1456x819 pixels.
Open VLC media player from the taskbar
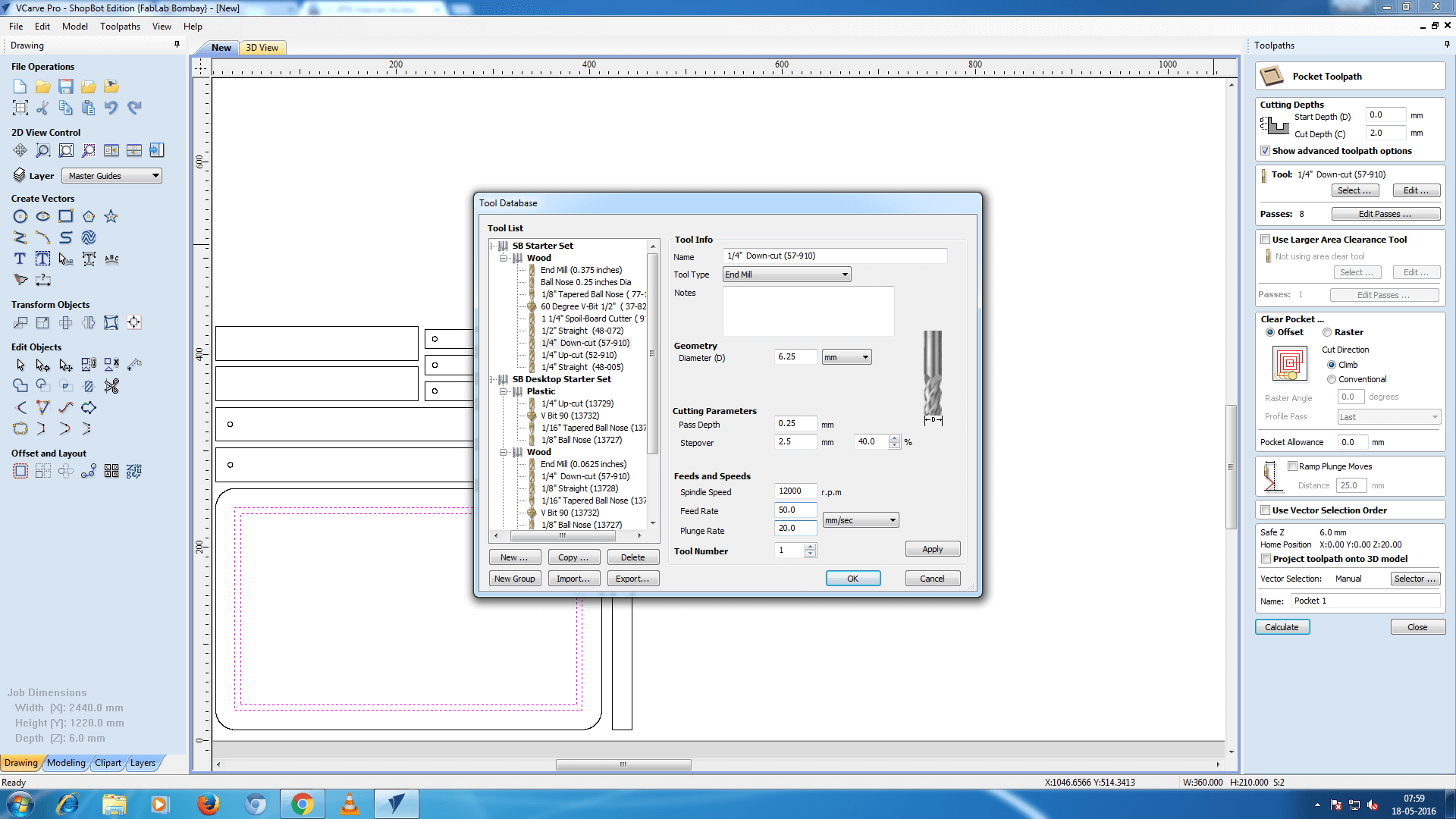(349, 804)
